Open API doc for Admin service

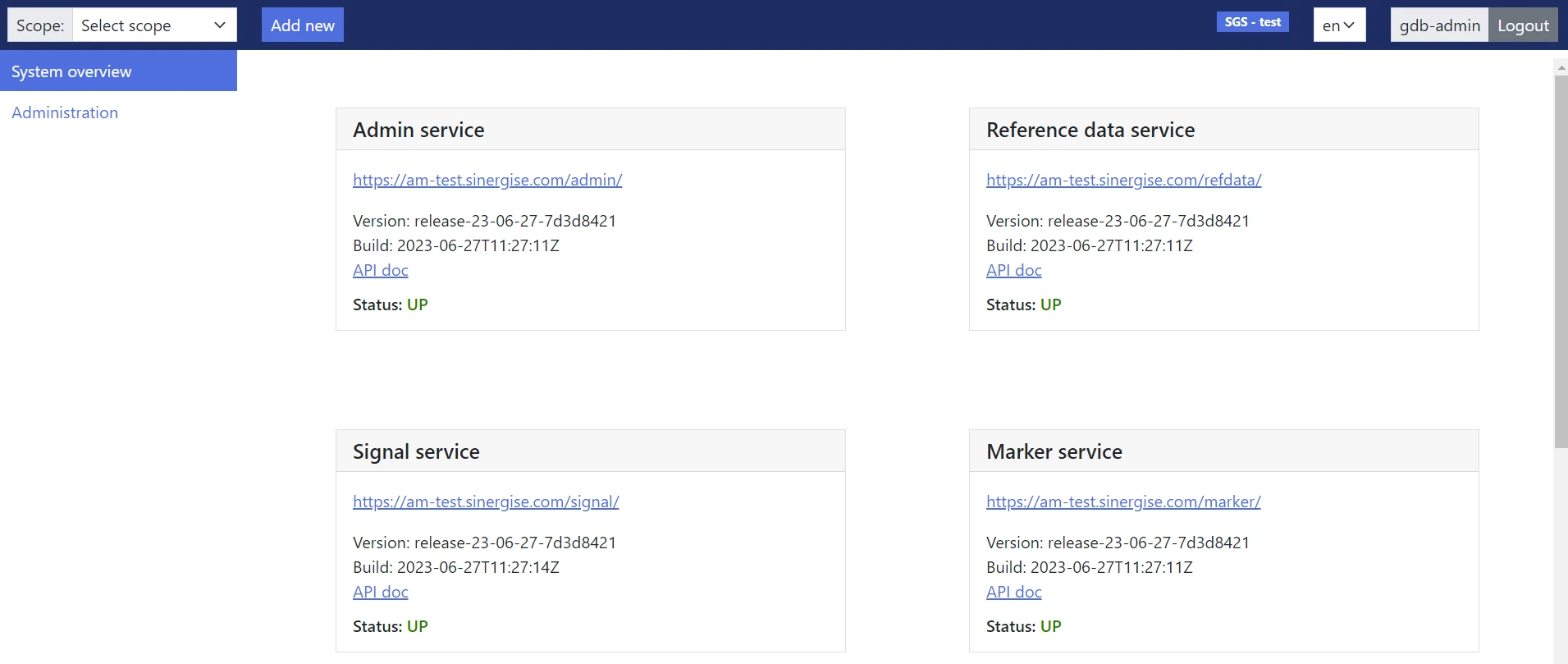point(381,270)
